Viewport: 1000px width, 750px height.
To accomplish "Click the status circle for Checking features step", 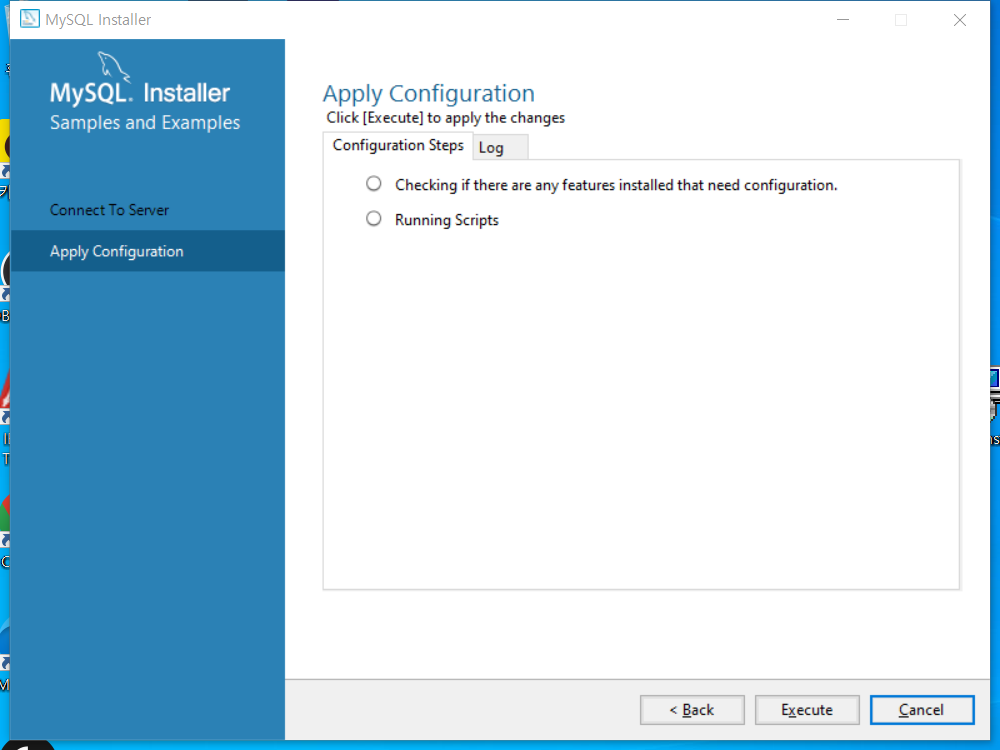I will pyautogui.click(x=374, y=184).
